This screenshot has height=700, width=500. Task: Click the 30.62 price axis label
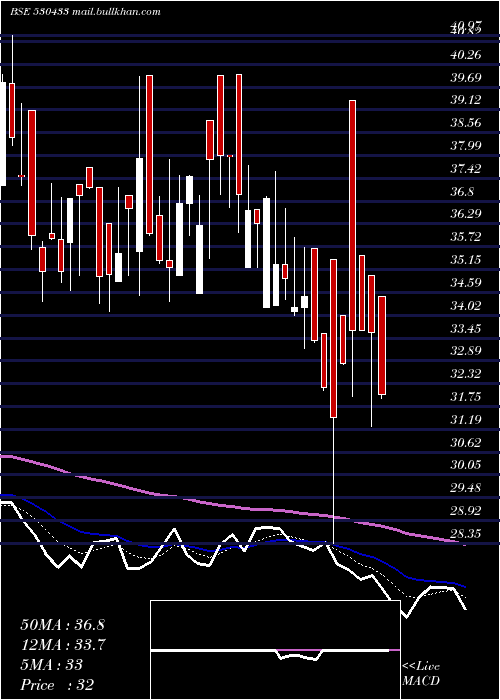pos(466,443)
